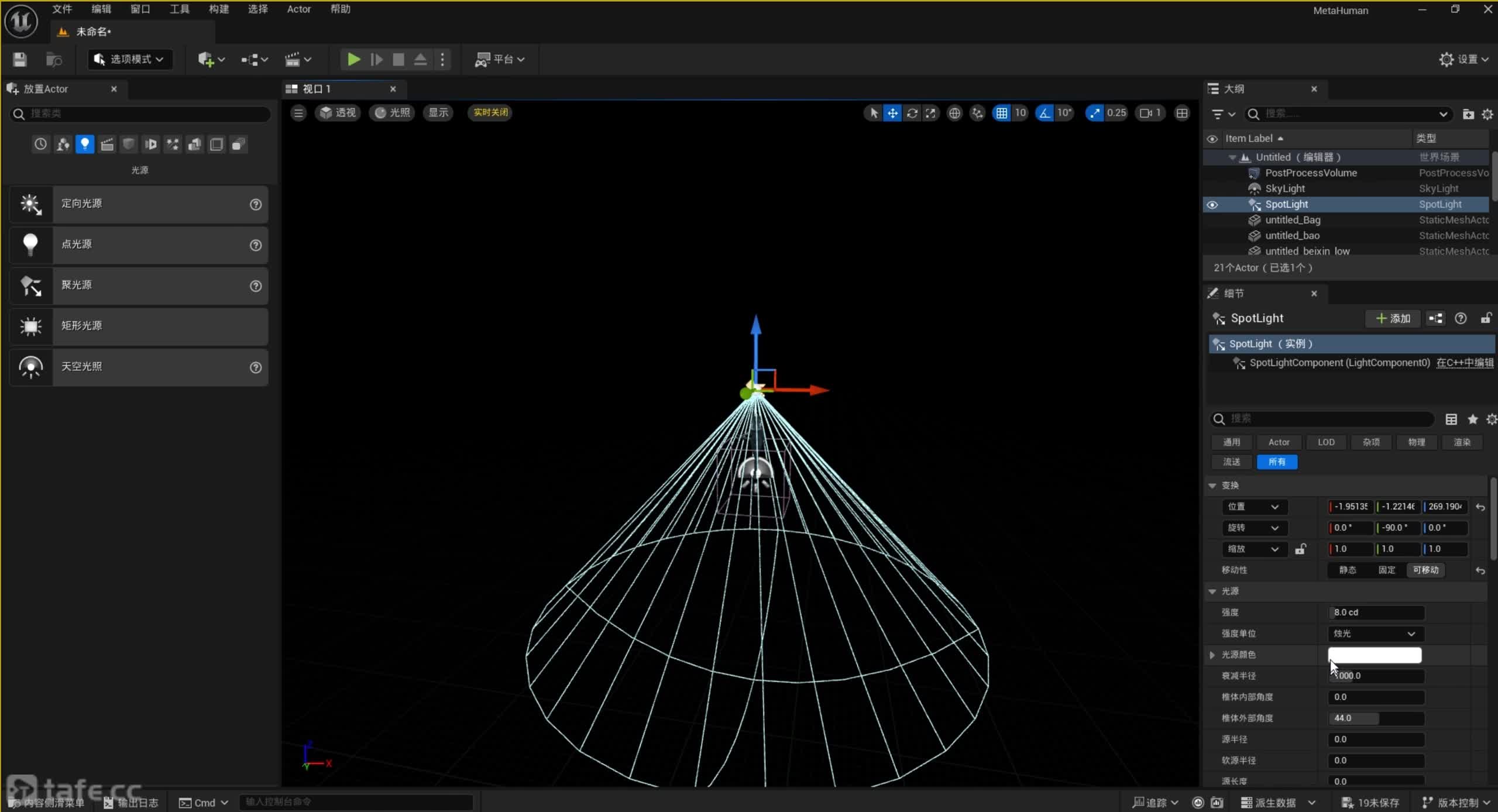
Task: Adjust the 锥体外部角度 44.0 slider
Action: tap(1376, 718)
